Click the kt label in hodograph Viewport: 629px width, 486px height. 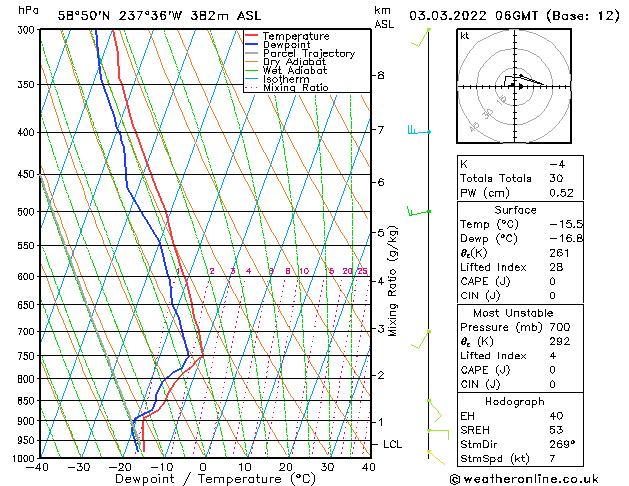[465, 36]
